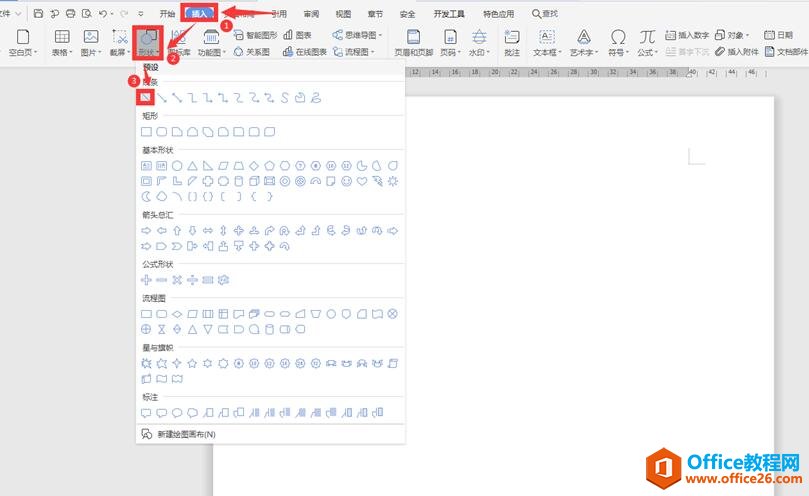Select the cloud callout shape

[192, 412]
